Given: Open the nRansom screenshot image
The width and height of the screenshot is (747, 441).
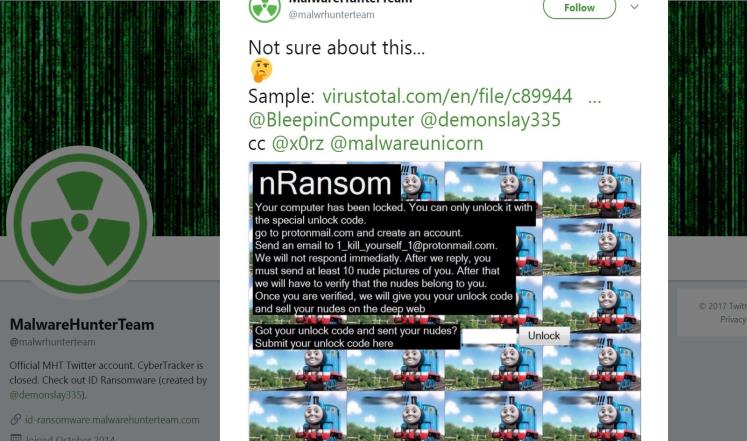Looking at the screenshot, I should 444,301.
